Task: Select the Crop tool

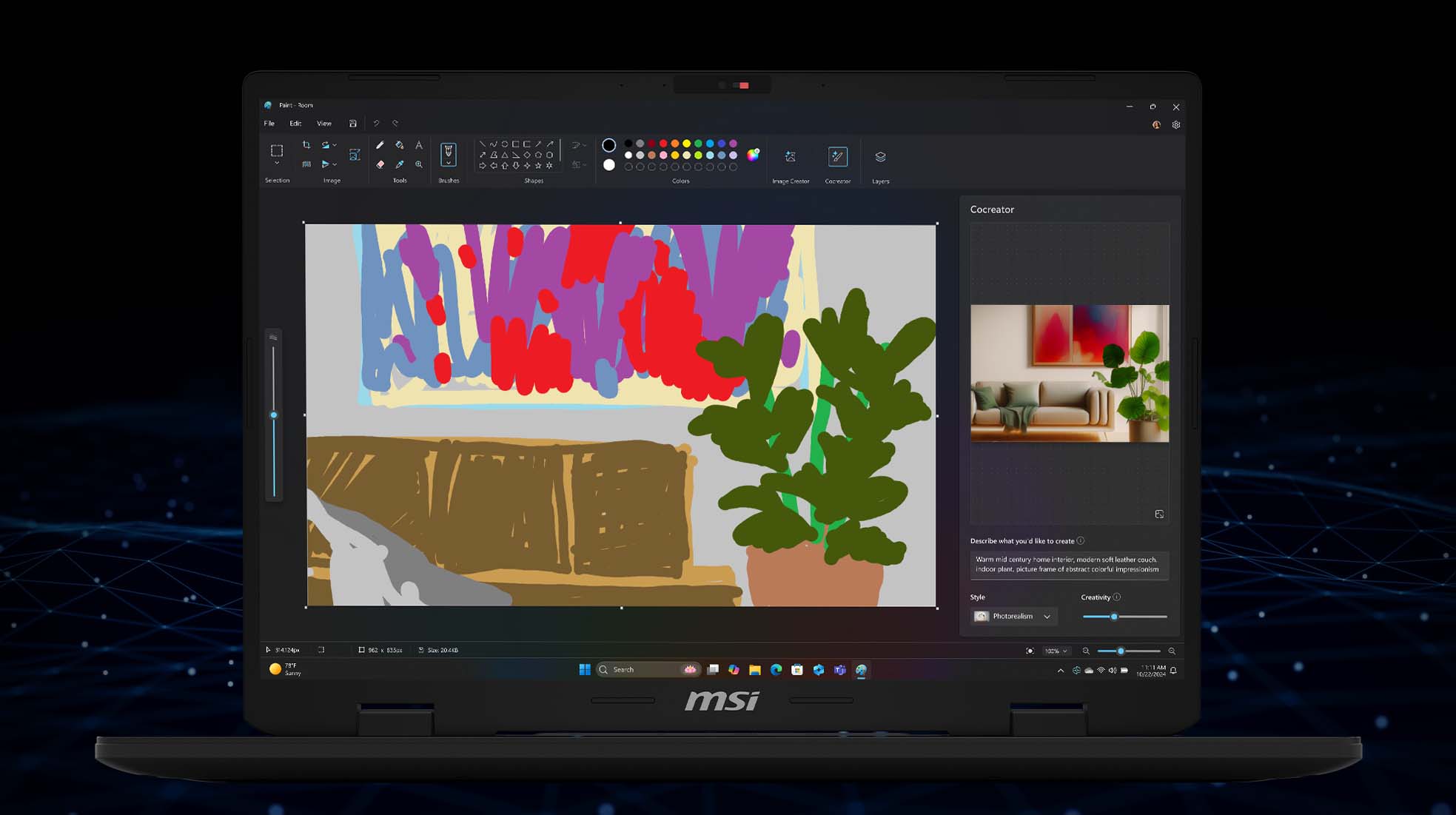Action: tap(306, 146)
